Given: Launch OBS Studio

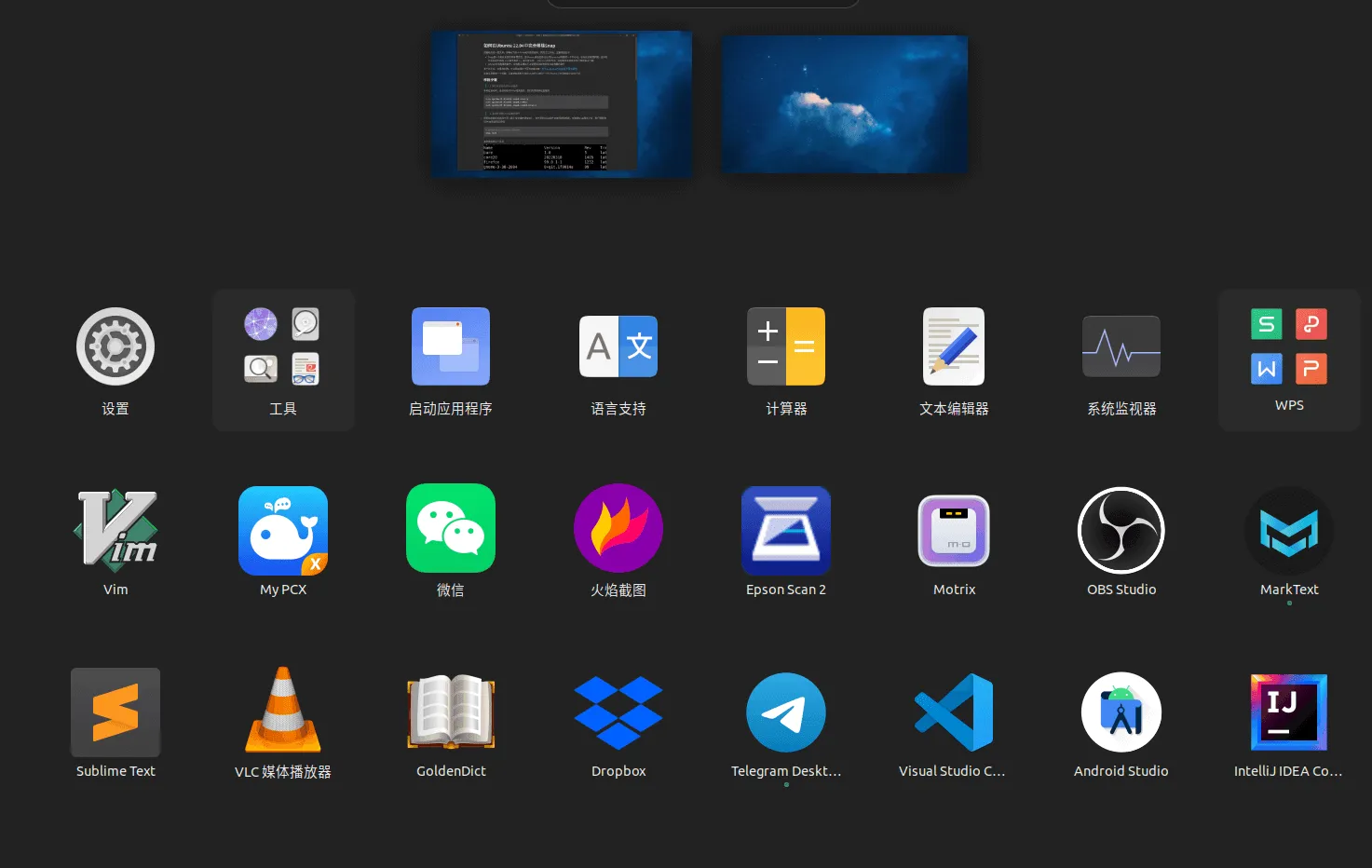Looking at the screenshot, I should (x=1121, y=530).
